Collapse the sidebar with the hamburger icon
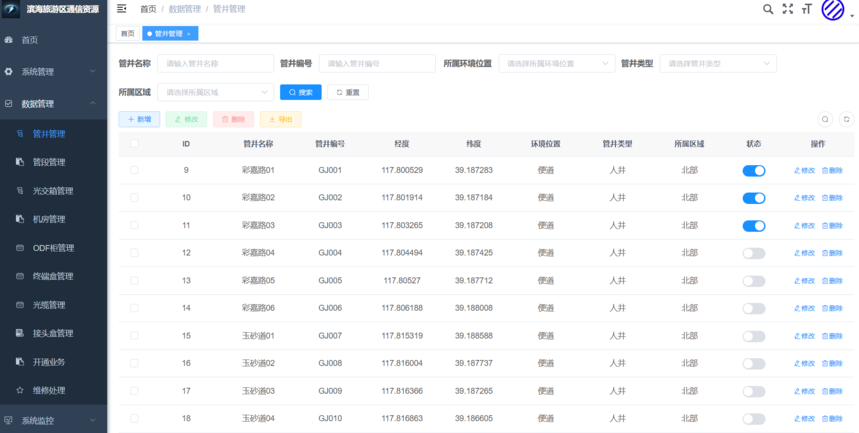 122,9
